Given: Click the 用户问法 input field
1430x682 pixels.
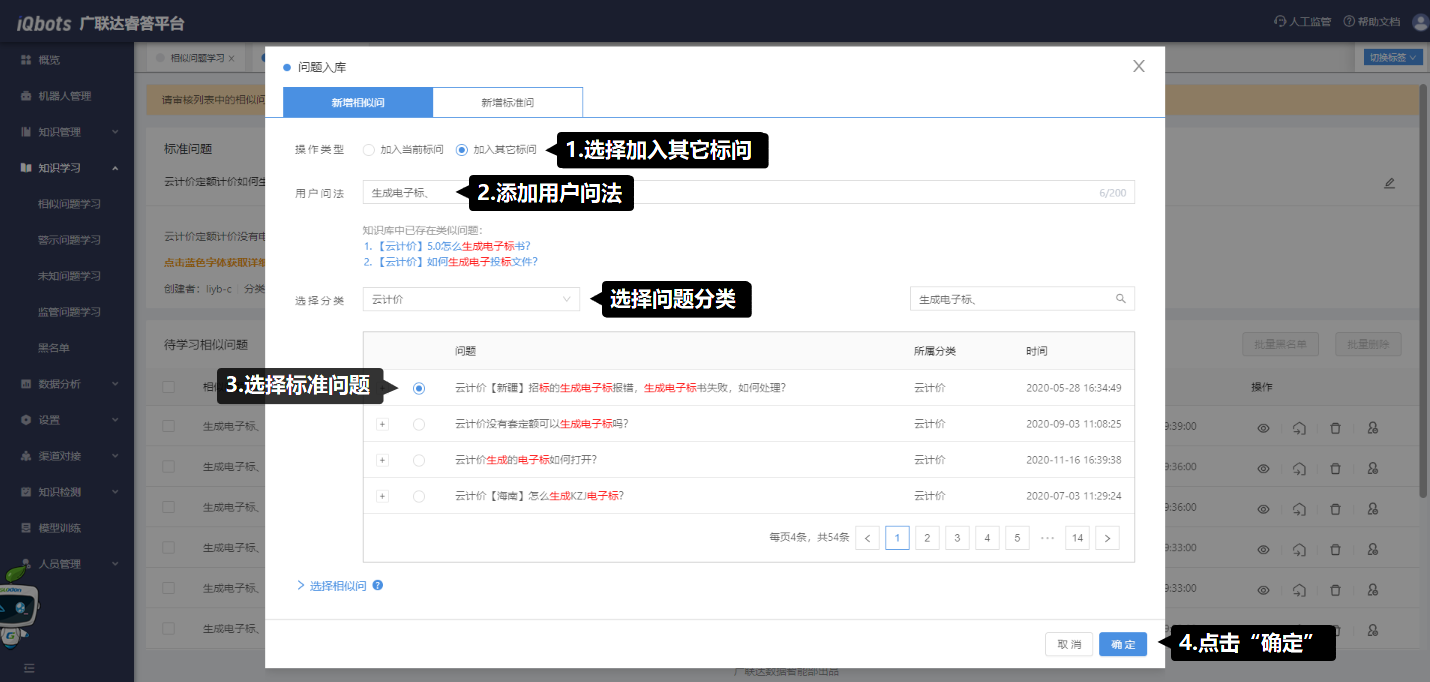Looking at the screenshot, I should coord(730,193).
